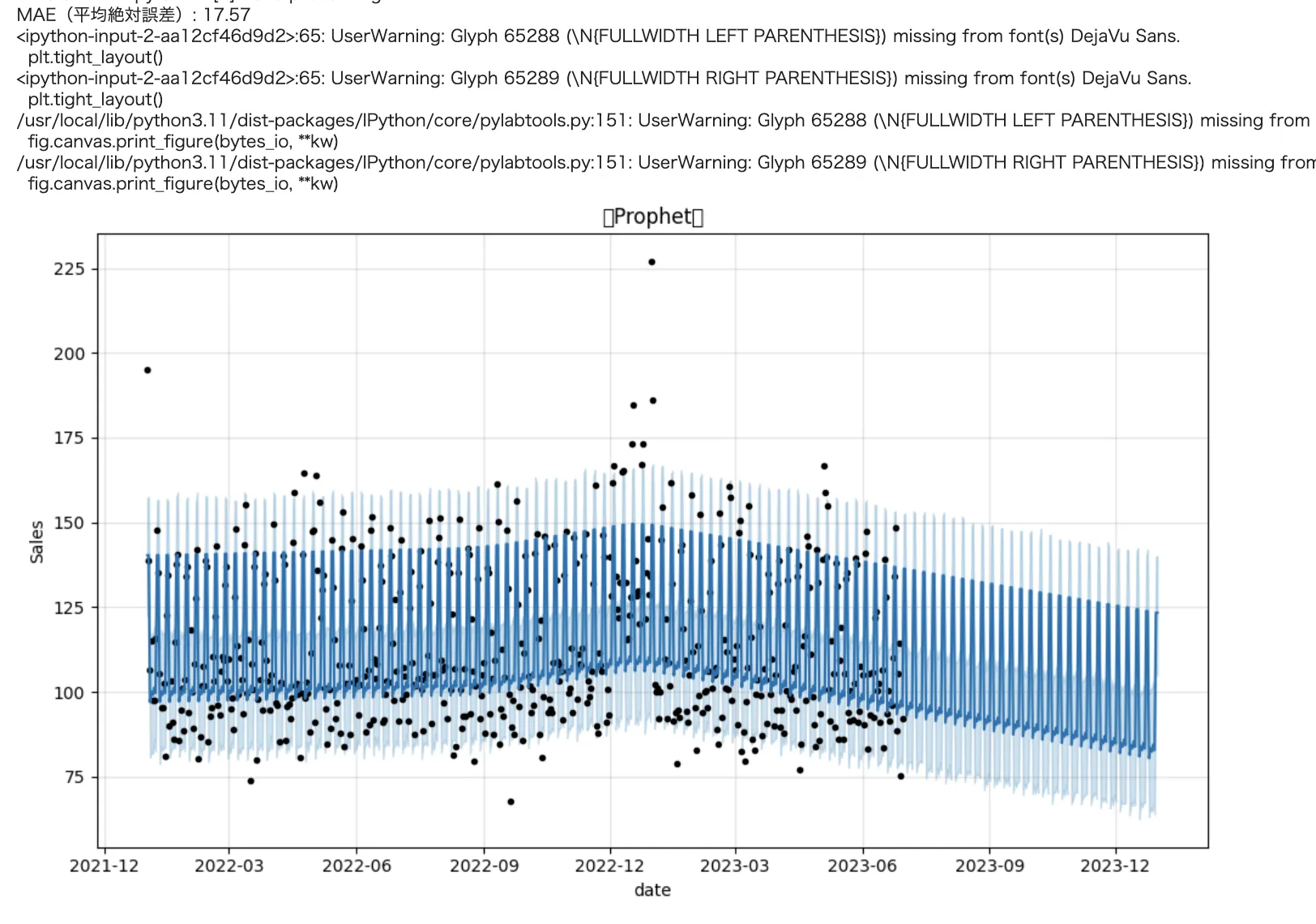Click the first fig.canvas.print_figure line
This screenshot has height=924, width=1316.
[x=183, y=141]
